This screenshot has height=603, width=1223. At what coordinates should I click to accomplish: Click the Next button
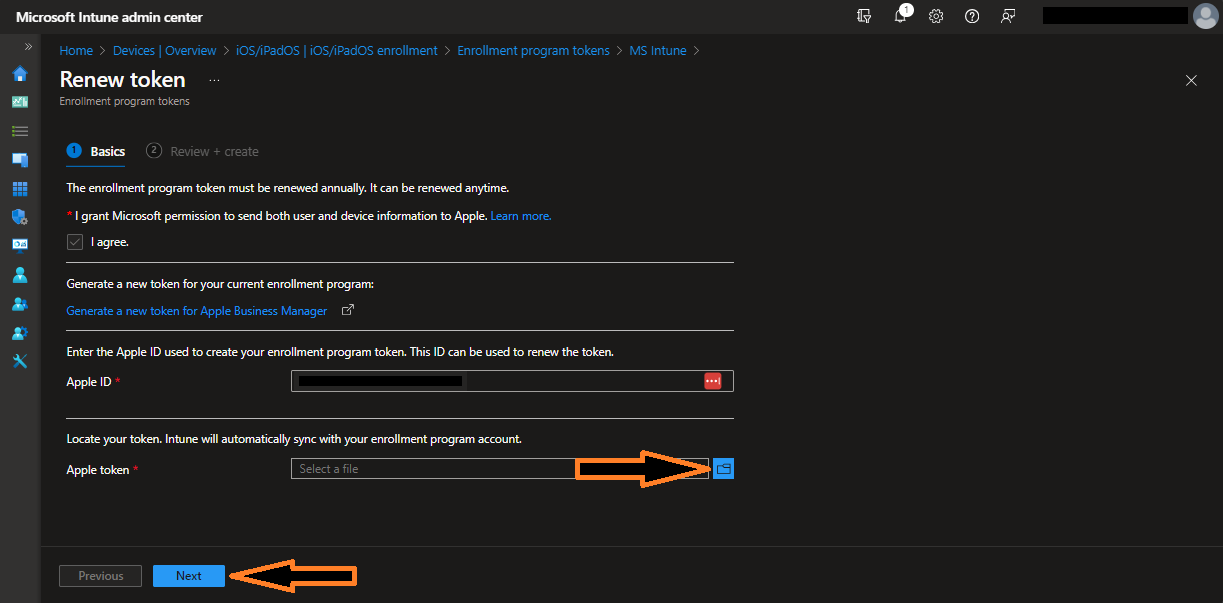coord(188,575)
